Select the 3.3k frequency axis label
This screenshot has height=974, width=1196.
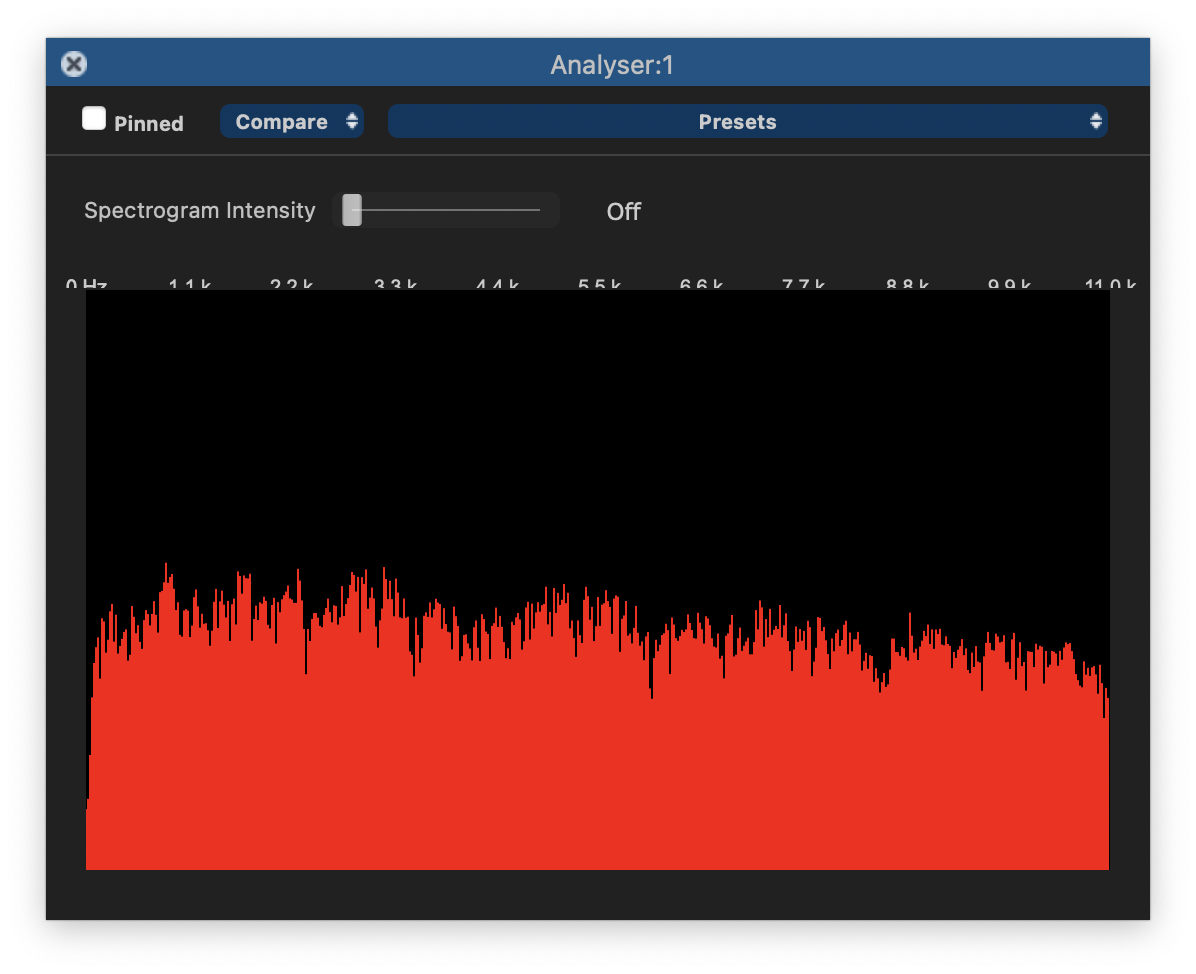(x=395, y=285)
